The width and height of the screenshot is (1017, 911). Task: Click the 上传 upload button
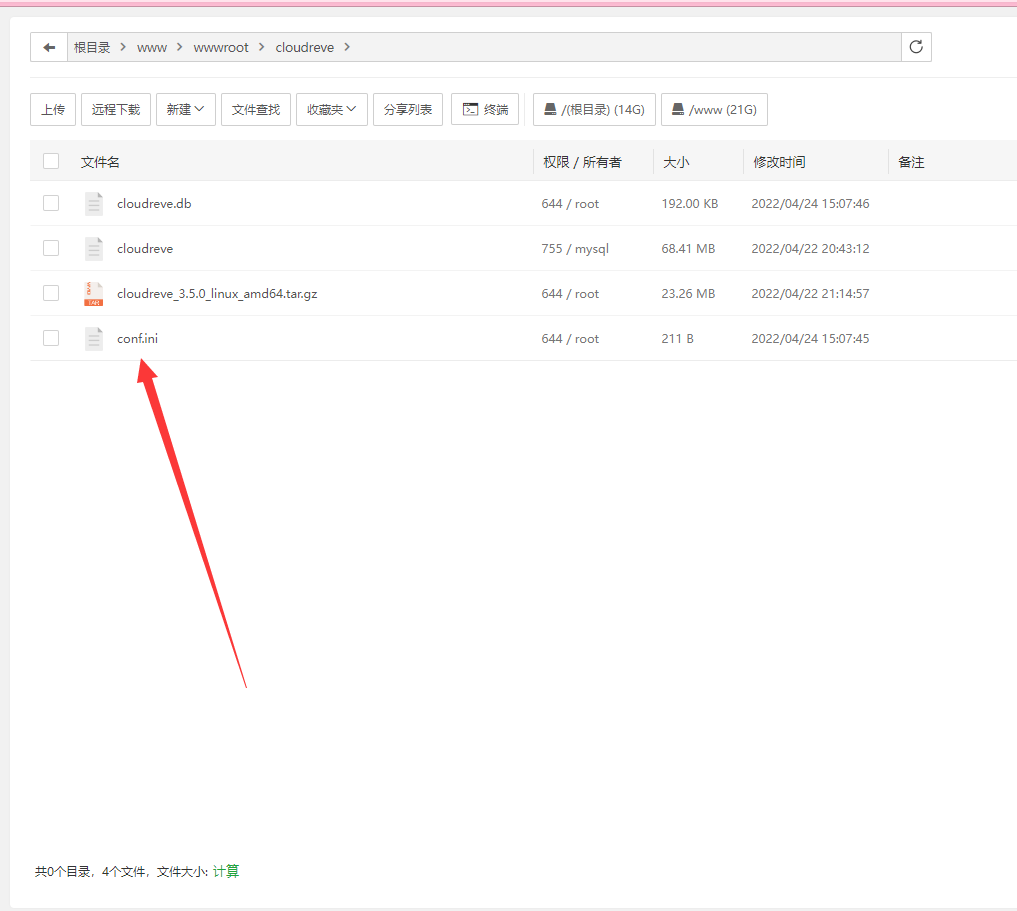[53, 110]
